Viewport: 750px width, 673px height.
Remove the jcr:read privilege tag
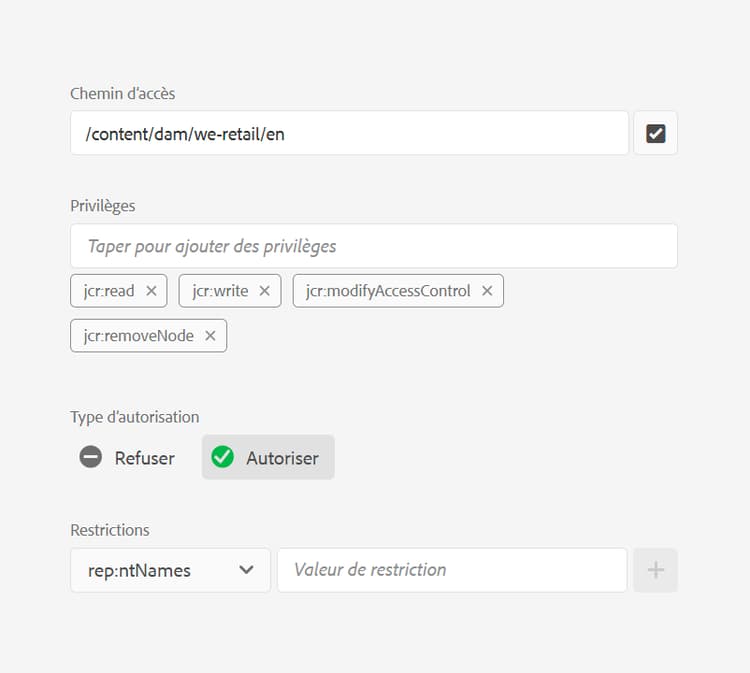click(151, 291)
